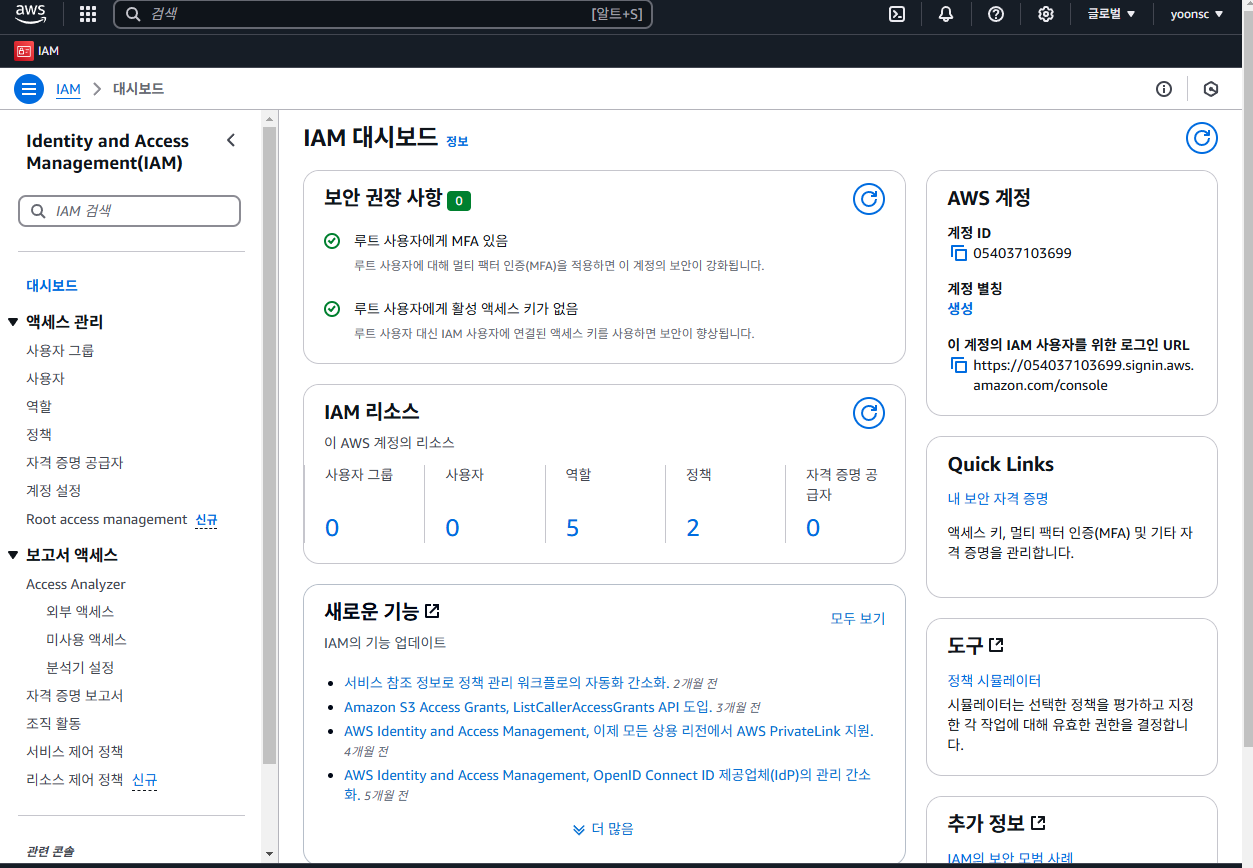Screen dimensions: 1253x868
Task: Click 생성 to create account alias
Action: tap(960, 309)
